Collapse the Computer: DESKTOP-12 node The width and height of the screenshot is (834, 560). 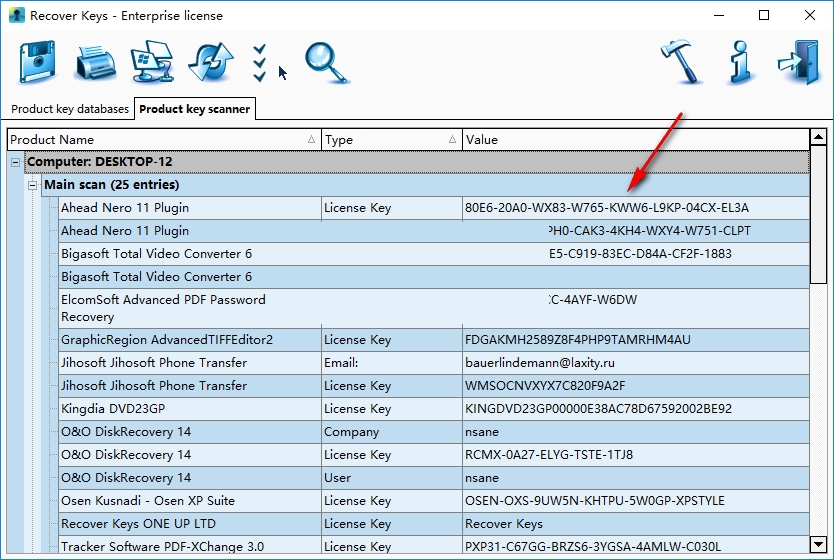tap(16, 162)
